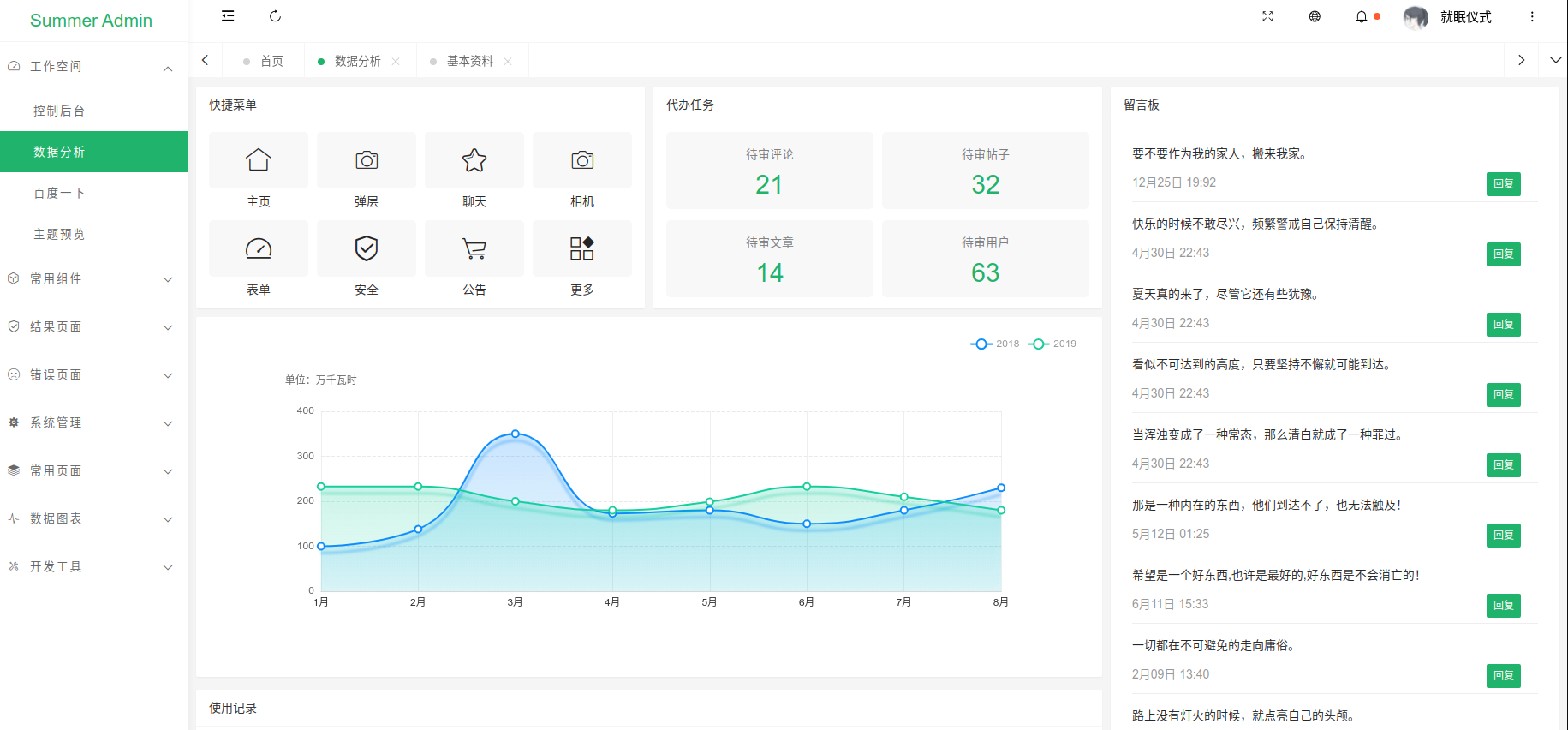
Task: Reply to message dated 12月25日 19:92
Action: (x=1503, y=184)
